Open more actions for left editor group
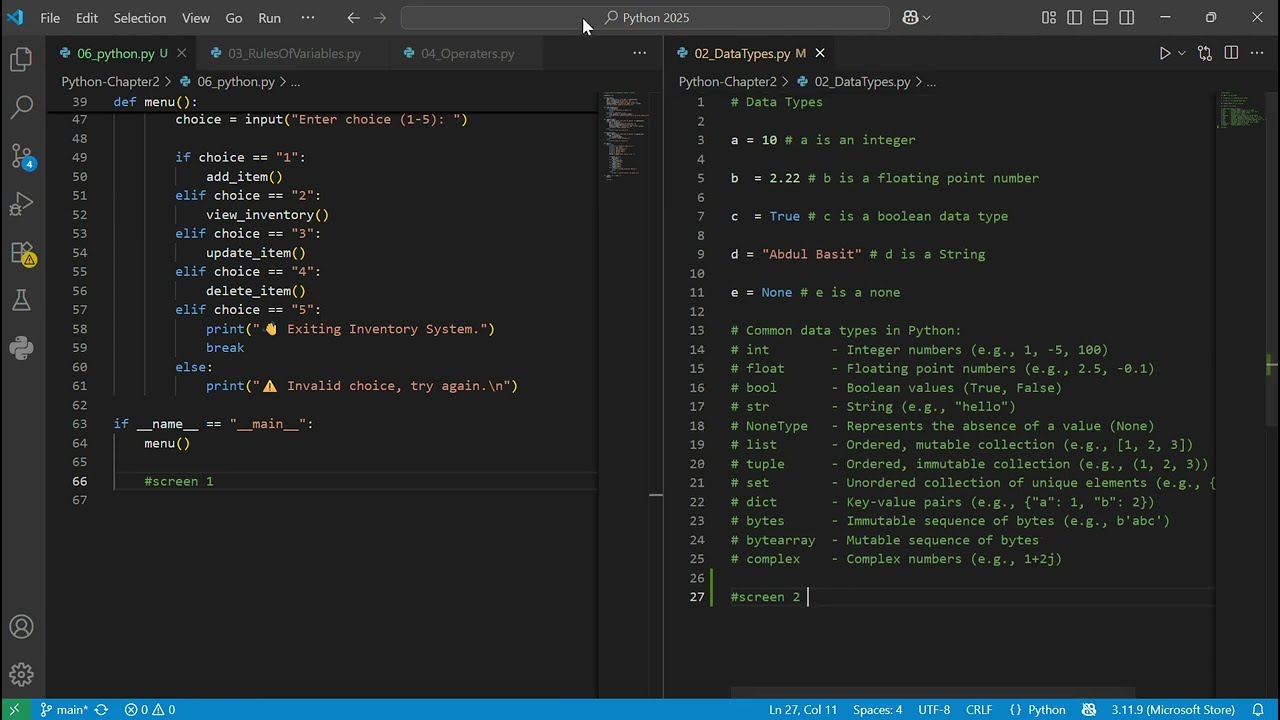 coord(639,53)
